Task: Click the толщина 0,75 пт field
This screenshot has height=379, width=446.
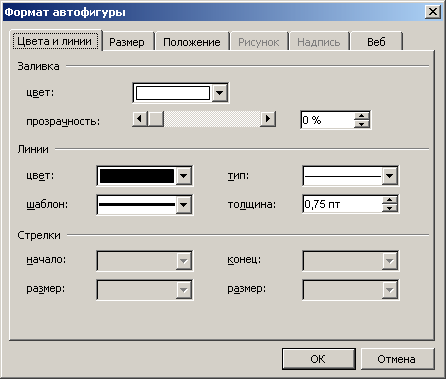Action: pos(342,204)
